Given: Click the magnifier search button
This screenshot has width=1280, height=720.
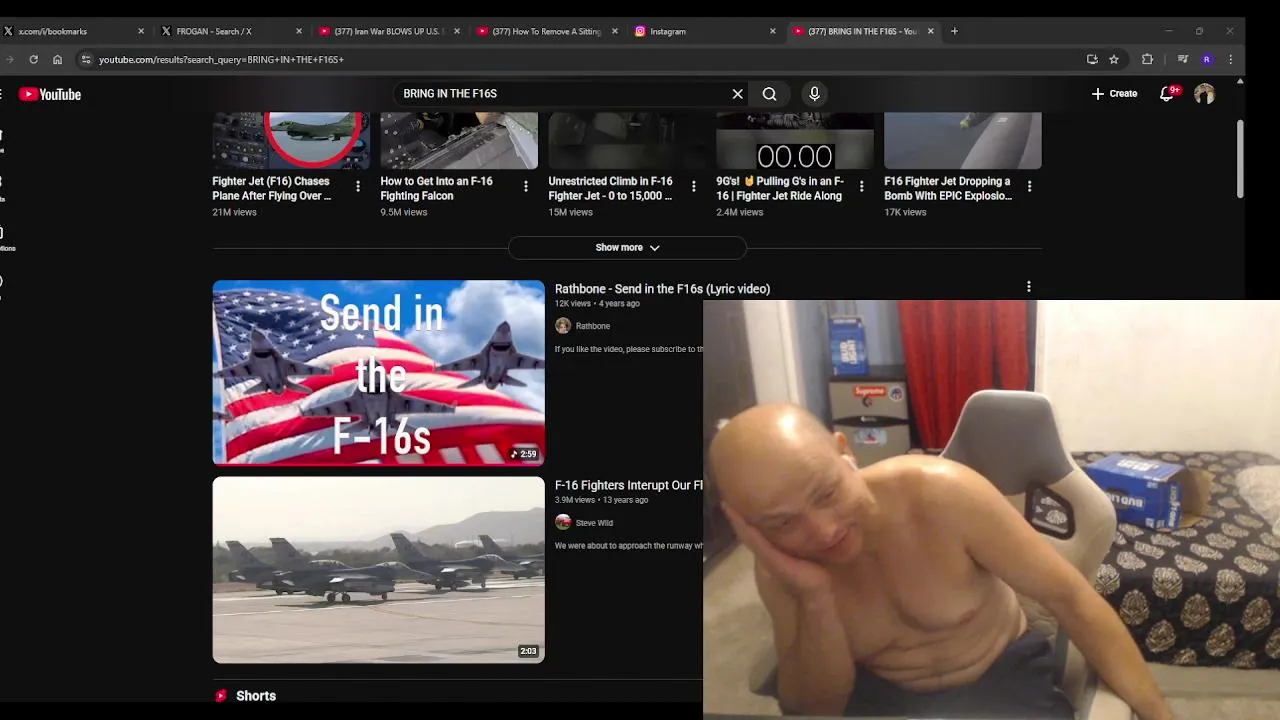Looking at the screenshot, I should click(x=769, y=94).
